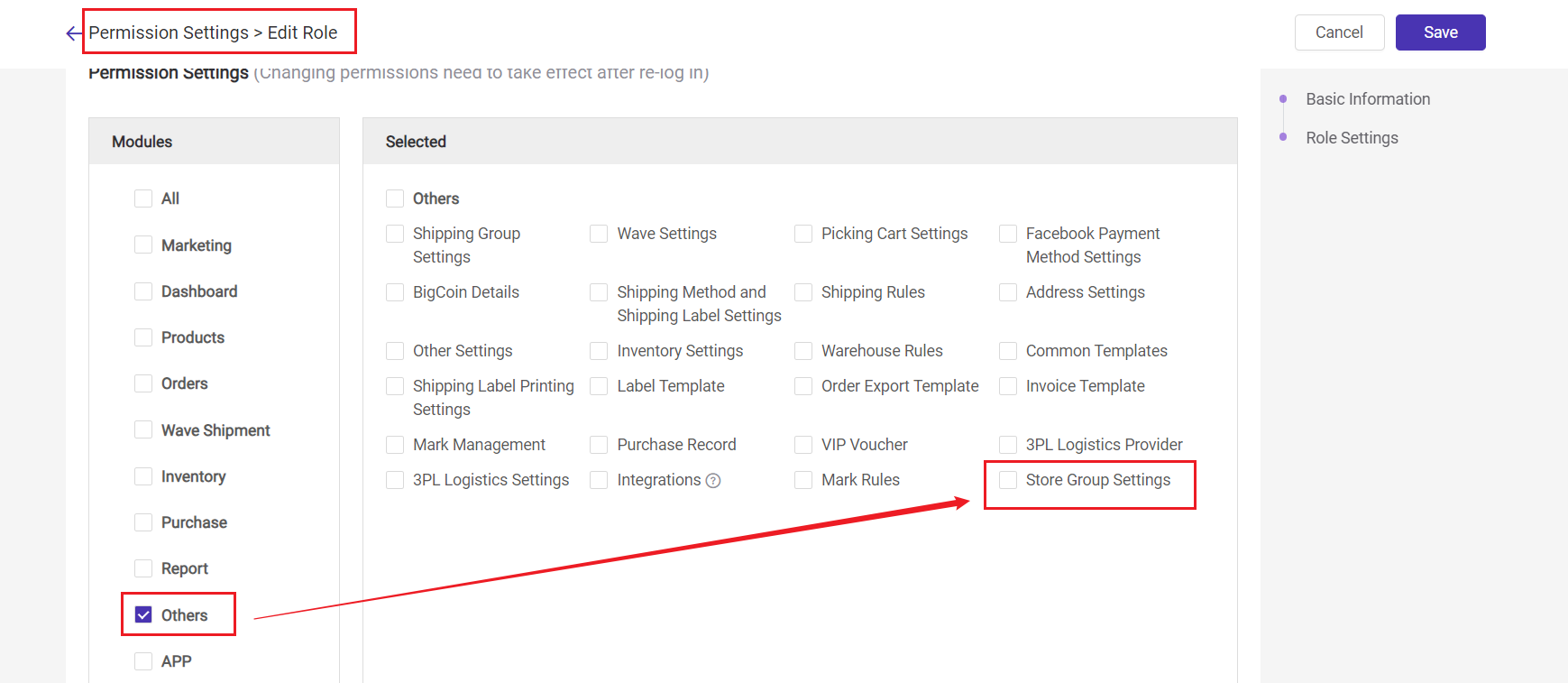Uncheck the Others module in the Modules list

143,614
